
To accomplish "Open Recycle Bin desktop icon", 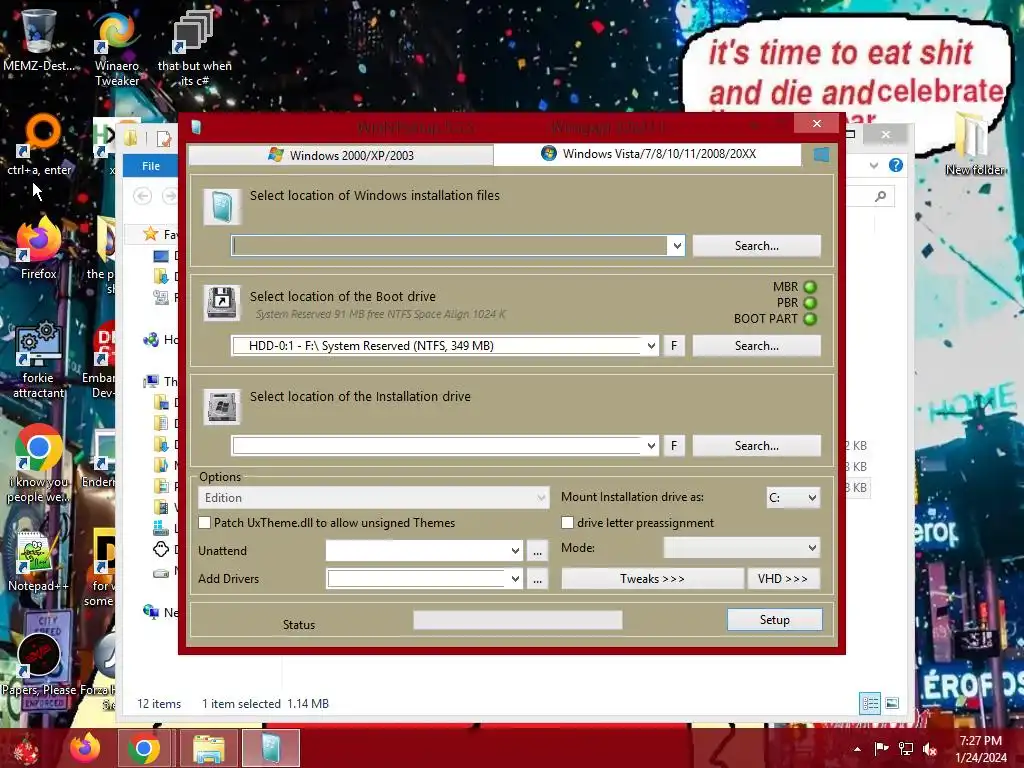I will 38,40.
